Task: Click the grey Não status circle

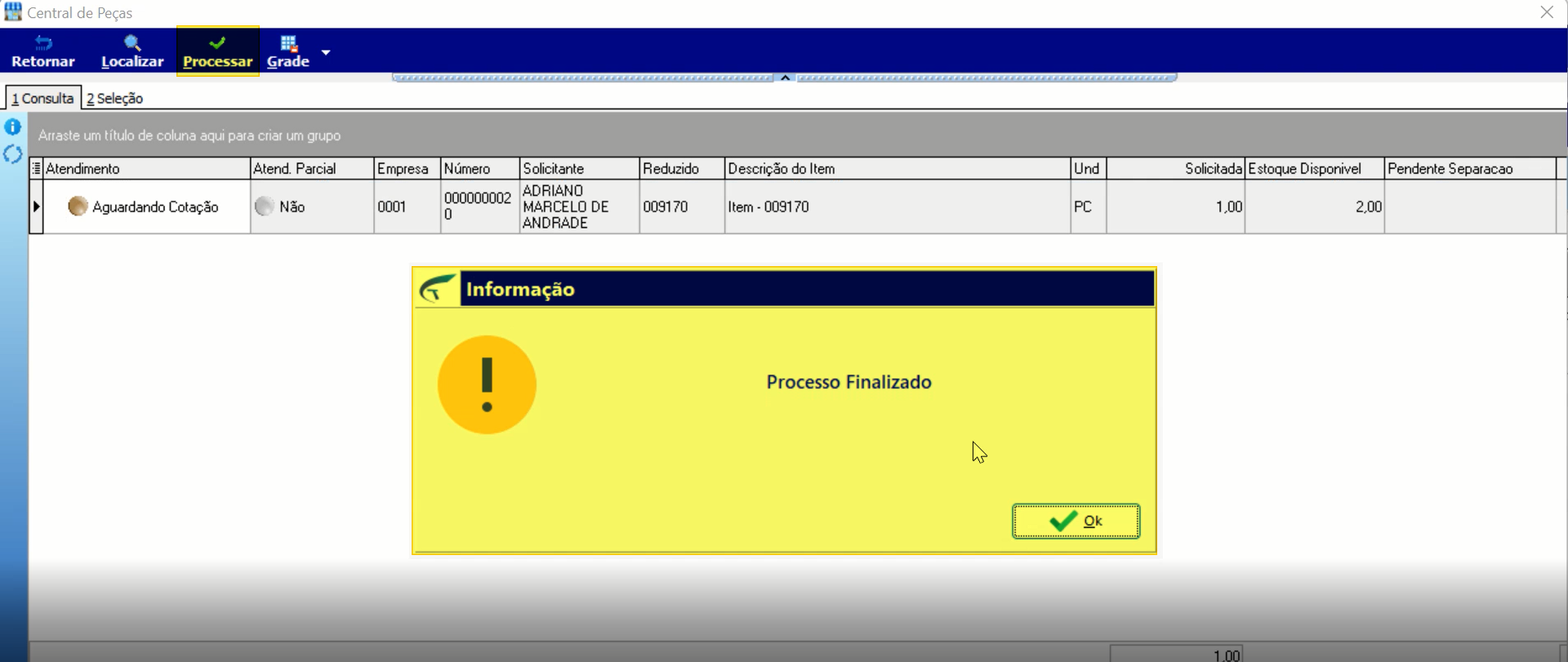Action: (x=264, y=207)
